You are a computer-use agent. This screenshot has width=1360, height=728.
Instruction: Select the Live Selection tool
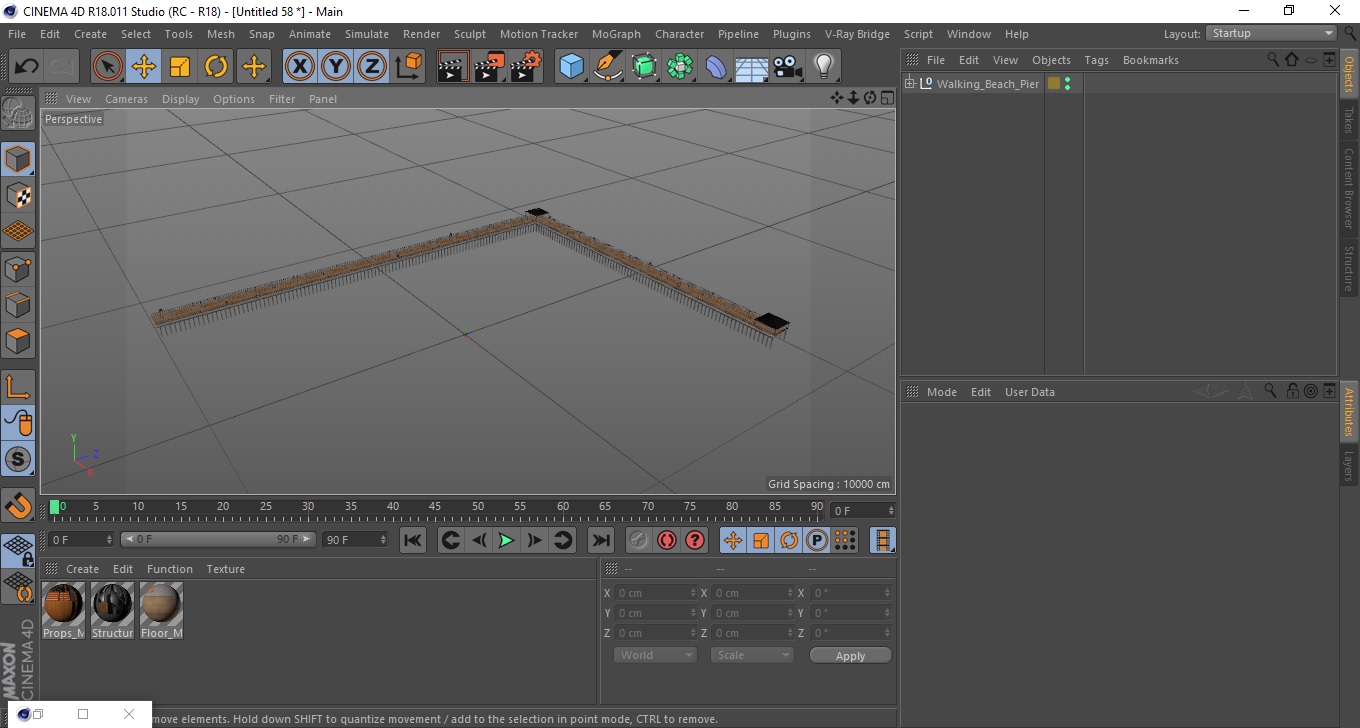coord(108,67)
